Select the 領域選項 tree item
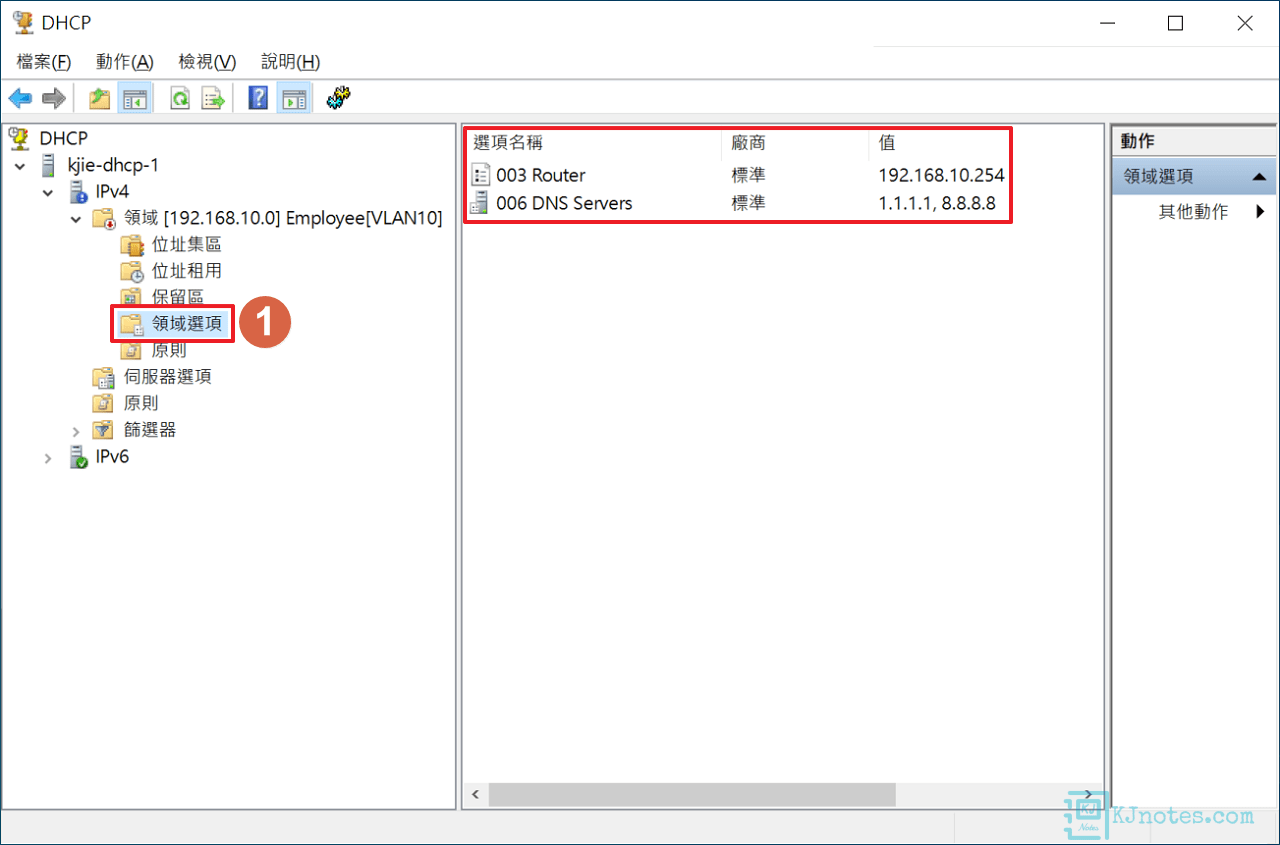The height and width of the screenshot is (845, 1280). (x=187, y=324)
